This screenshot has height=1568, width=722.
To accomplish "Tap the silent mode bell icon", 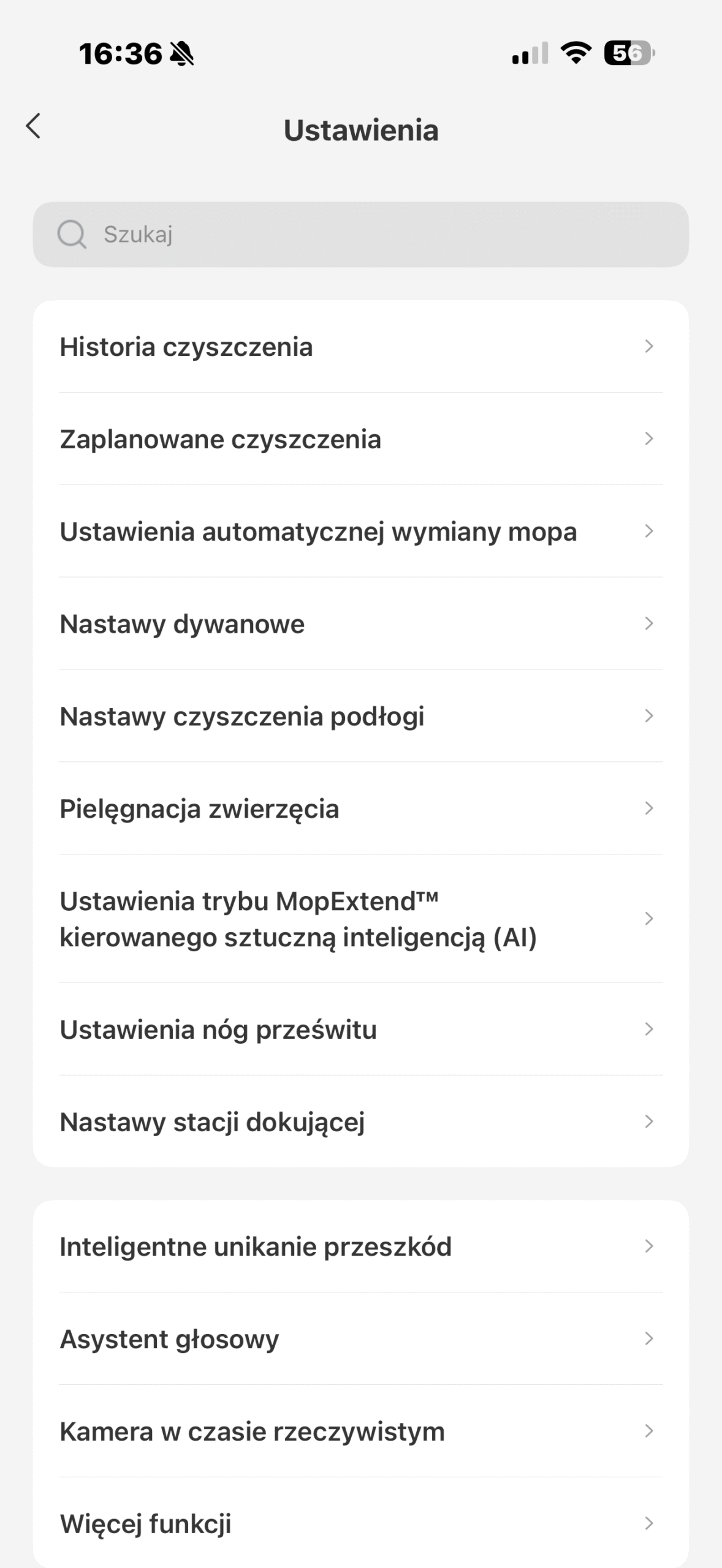I will click(181, 54).
